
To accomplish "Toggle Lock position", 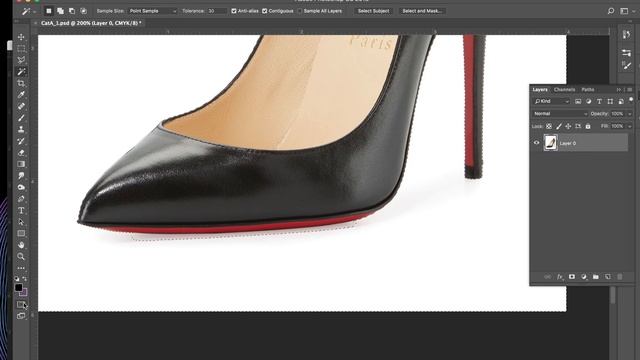I will click(568, 127).
